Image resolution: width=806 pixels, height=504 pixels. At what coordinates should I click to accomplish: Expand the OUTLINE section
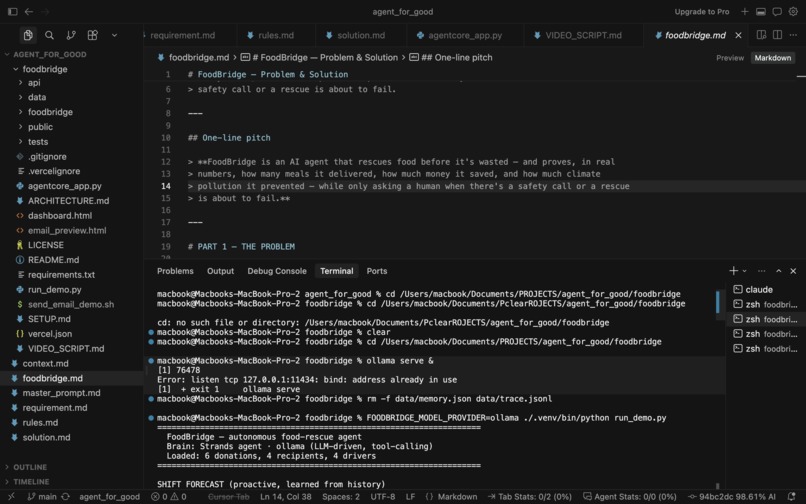(x=30, y=467)
